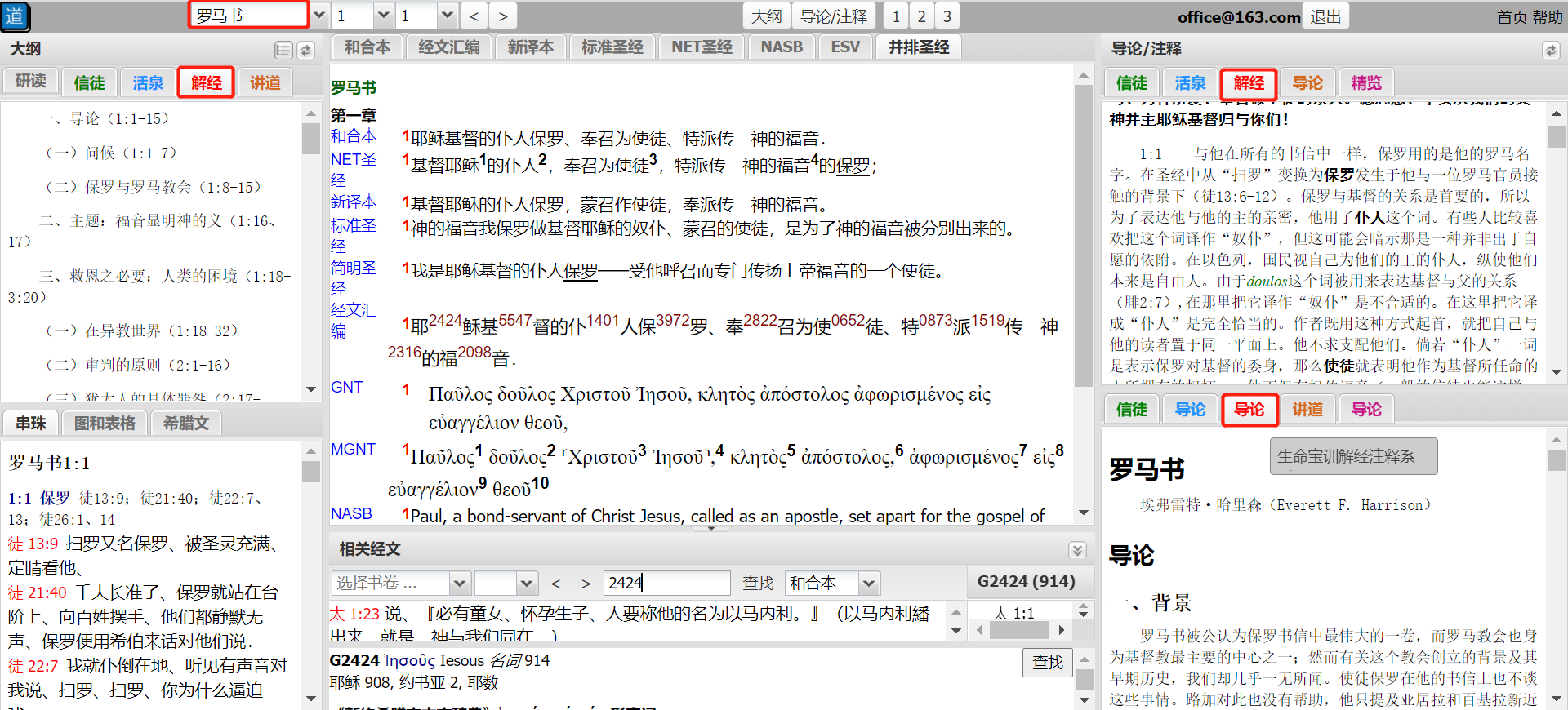Click the refresh icon in 导论/注释 header
The height and width of the screenshot is (710, 1568).
pos(1550,50)
